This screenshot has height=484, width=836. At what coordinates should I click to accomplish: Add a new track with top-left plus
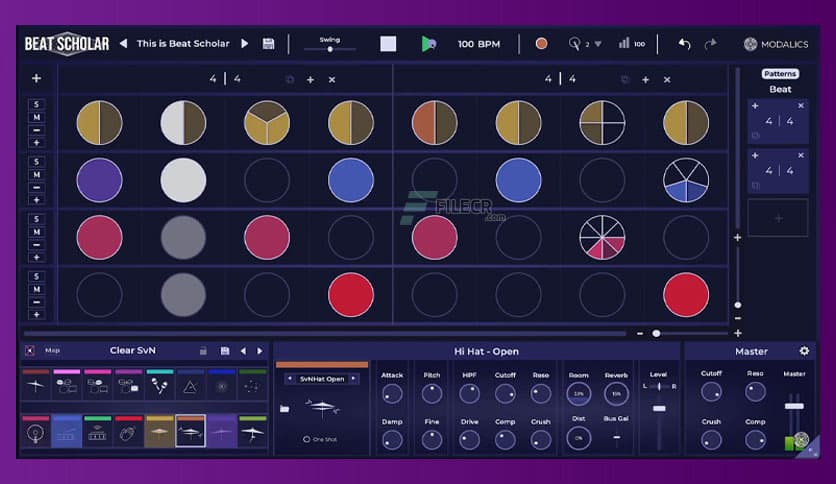[x=36, y=78]
